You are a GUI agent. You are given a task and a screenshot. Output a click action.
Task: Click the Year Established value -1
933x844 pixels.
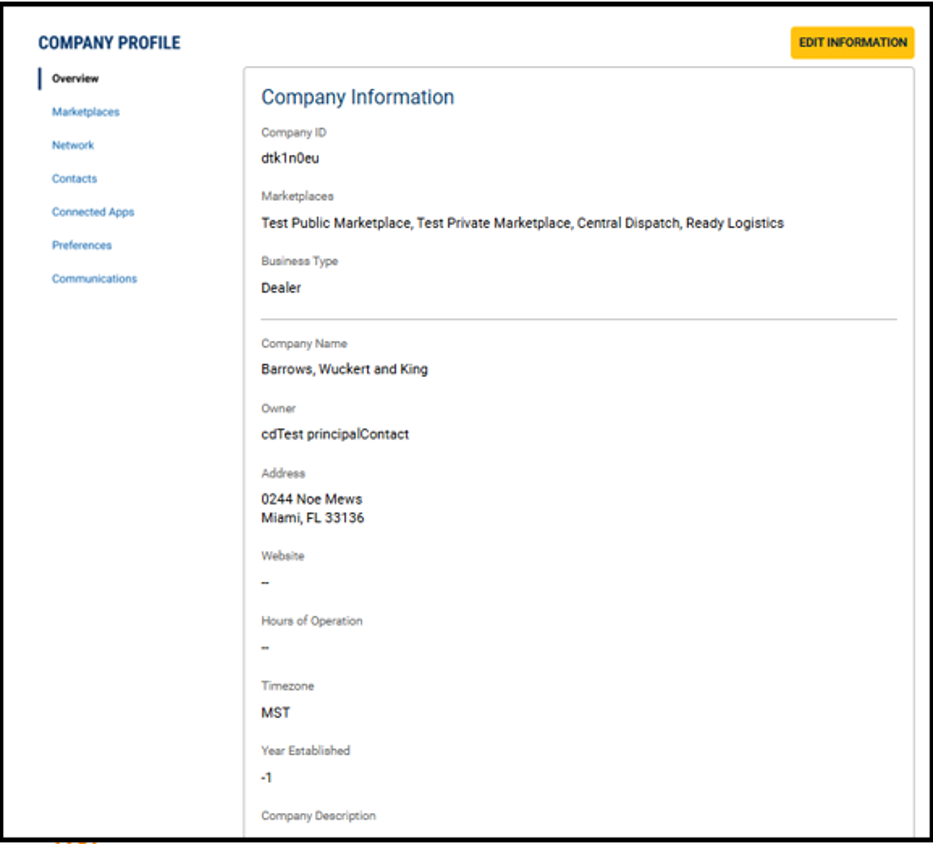267,778
